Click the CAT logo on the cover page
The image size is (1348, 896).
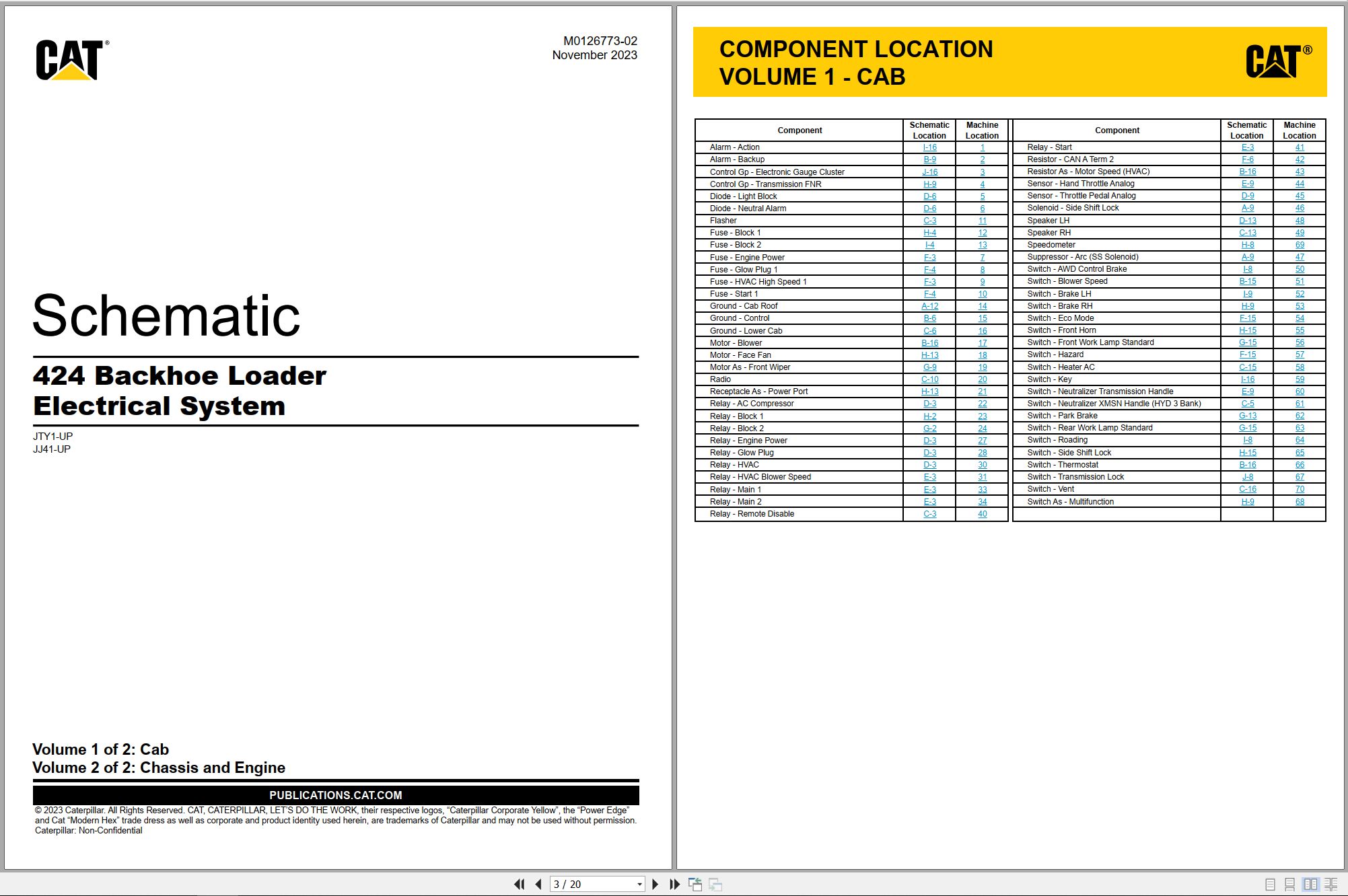pos(72,59)
